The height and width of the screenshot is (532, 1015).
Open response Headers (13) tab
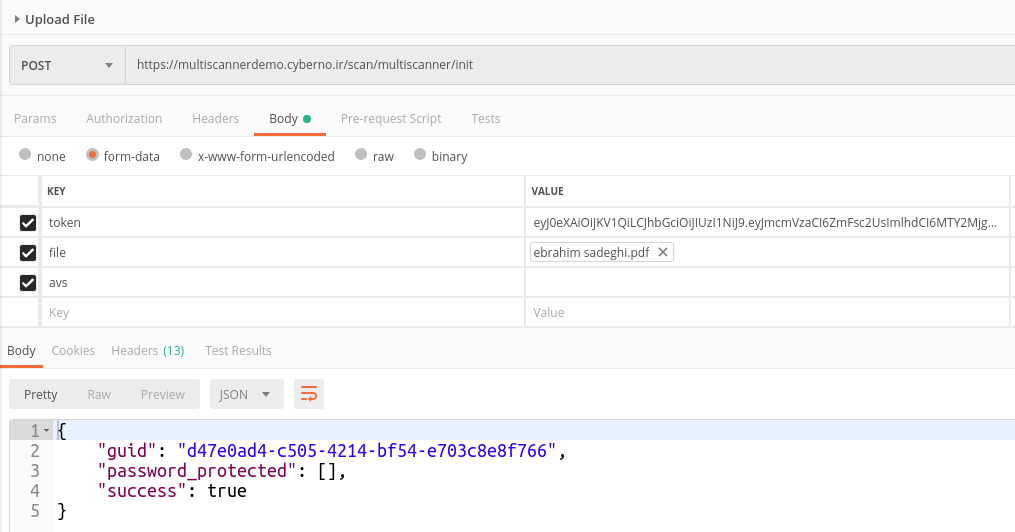pyautogui.click(x=147, y=350)
